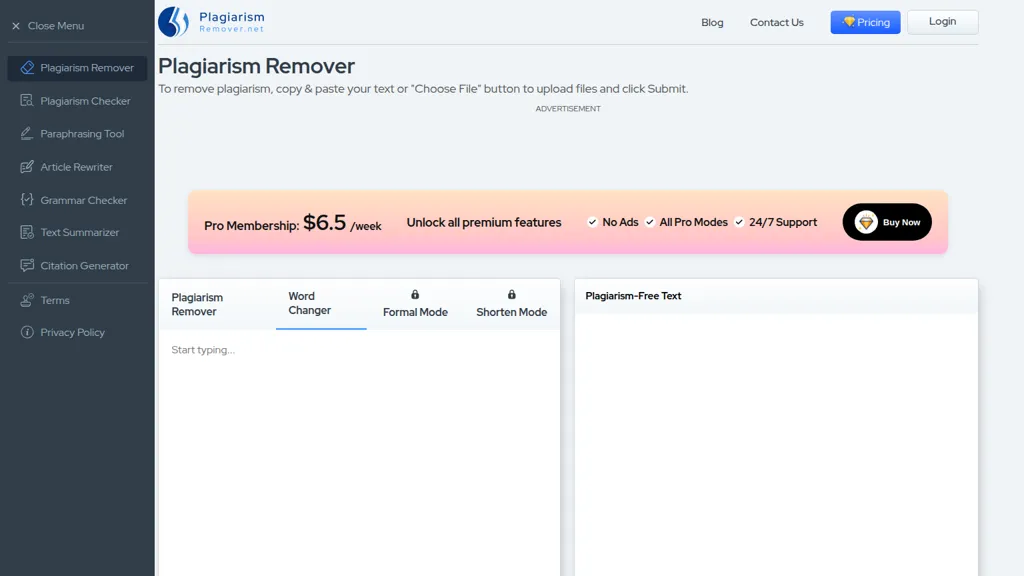The image size is (1024, 576).
Task: Click the lock icon above Formal Mode
Action: tap(415, 295)
